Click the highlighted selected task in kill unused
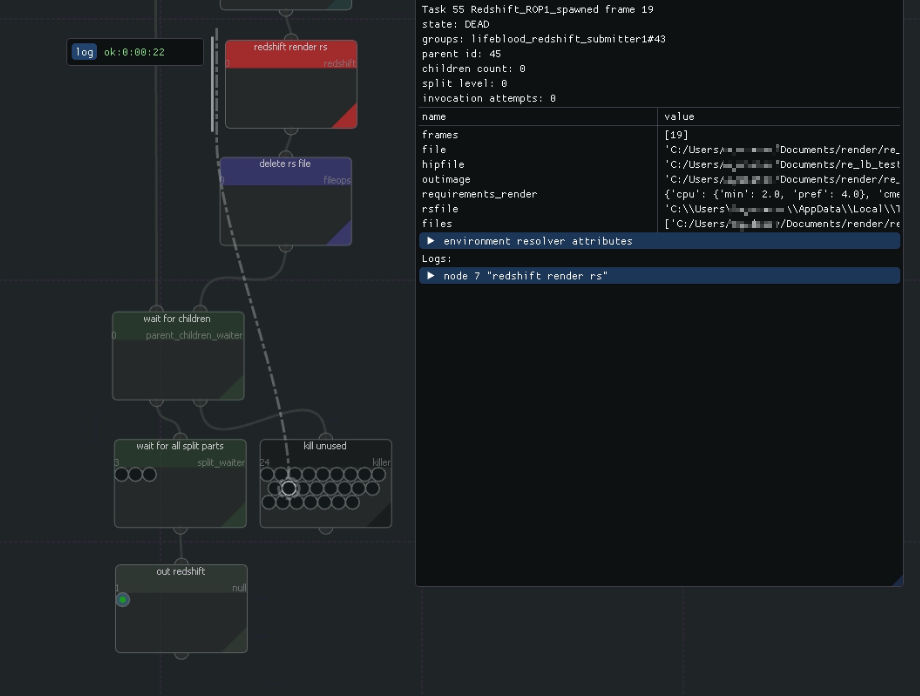The image size is (920, 696). tap(289, 488)
